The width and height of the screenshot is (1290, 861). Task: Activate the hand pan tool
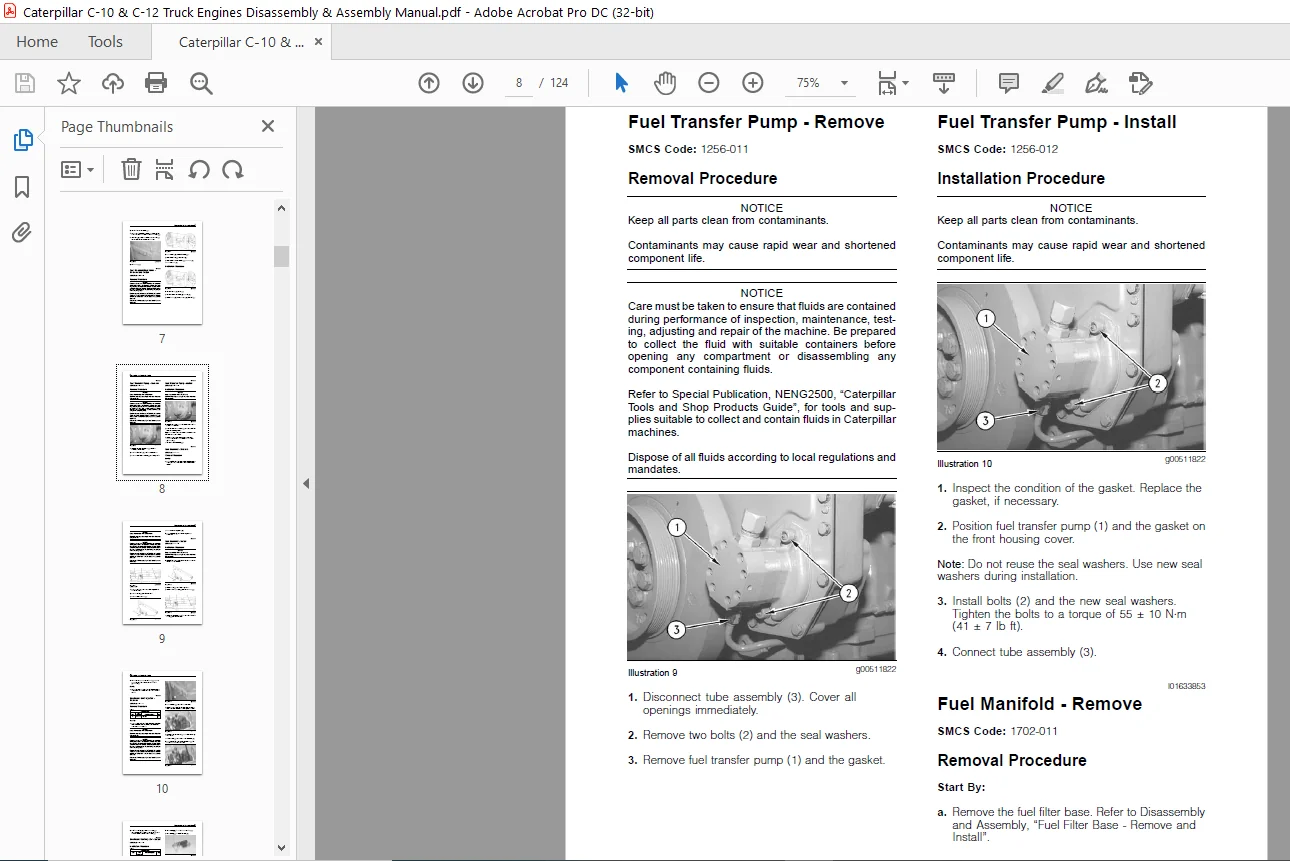point(665,83)
